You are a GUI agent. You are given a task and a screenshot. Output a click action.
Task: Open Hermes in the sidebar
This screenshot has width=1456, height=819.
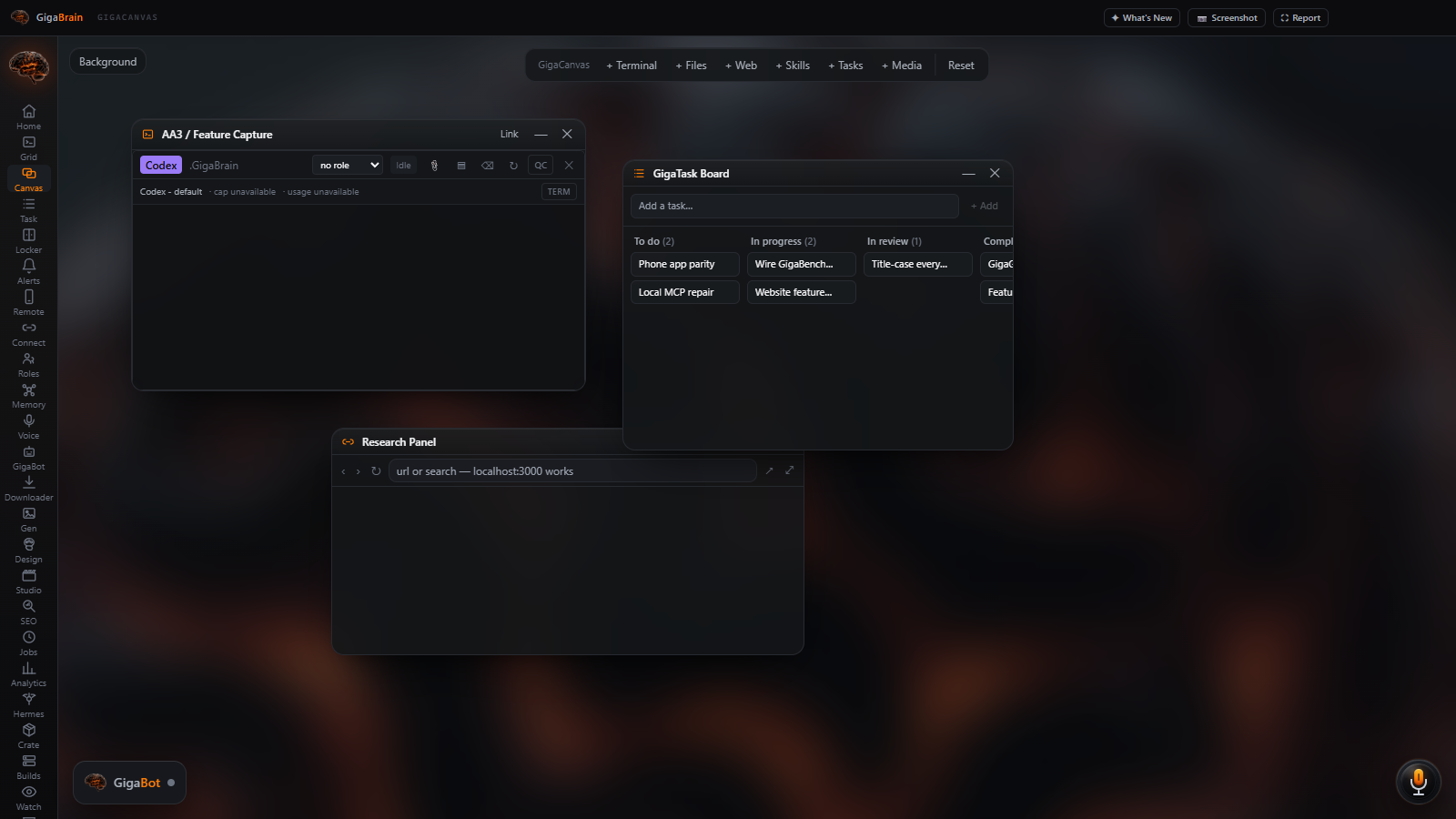coord(28,704)
